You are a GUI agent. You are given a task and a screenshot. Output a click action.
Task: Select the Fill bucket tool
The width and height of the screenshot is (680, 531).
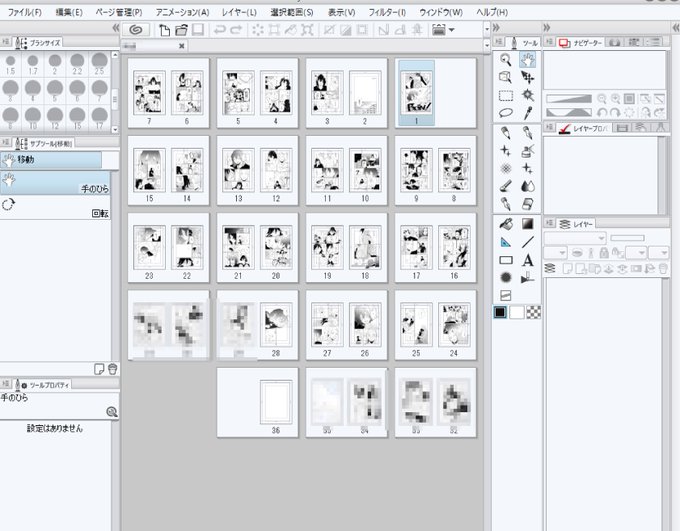[x=506, y=224]
